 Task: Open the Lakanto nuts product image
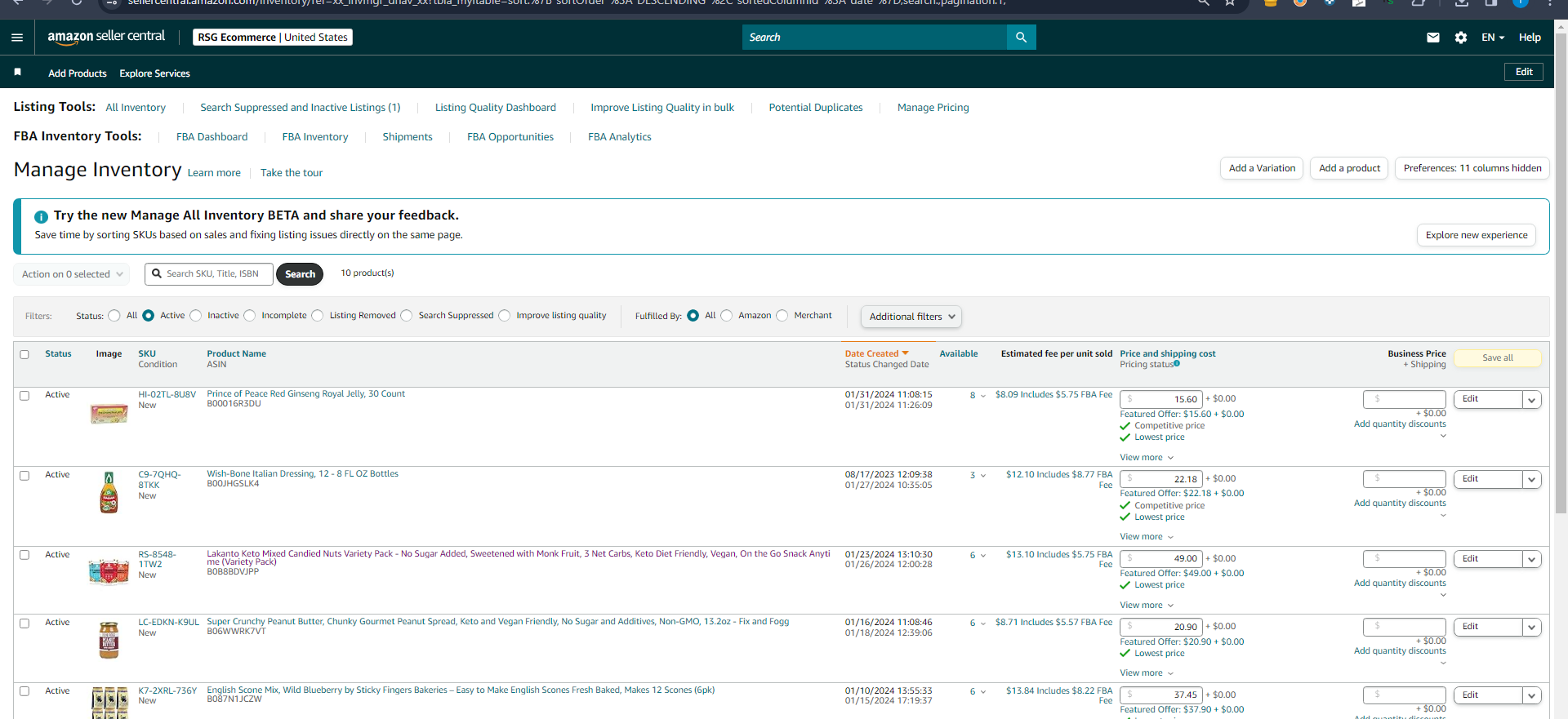coord(109,571)
